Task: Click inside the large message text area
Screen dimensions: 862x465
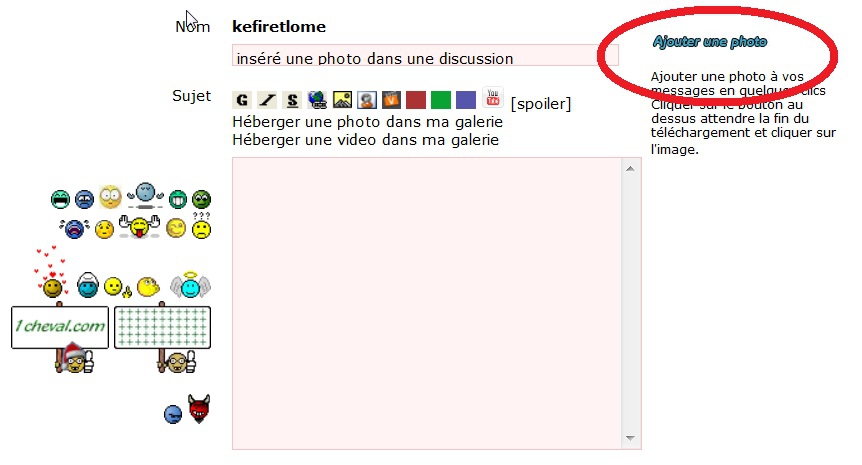Action: click(x=425, y=300)
